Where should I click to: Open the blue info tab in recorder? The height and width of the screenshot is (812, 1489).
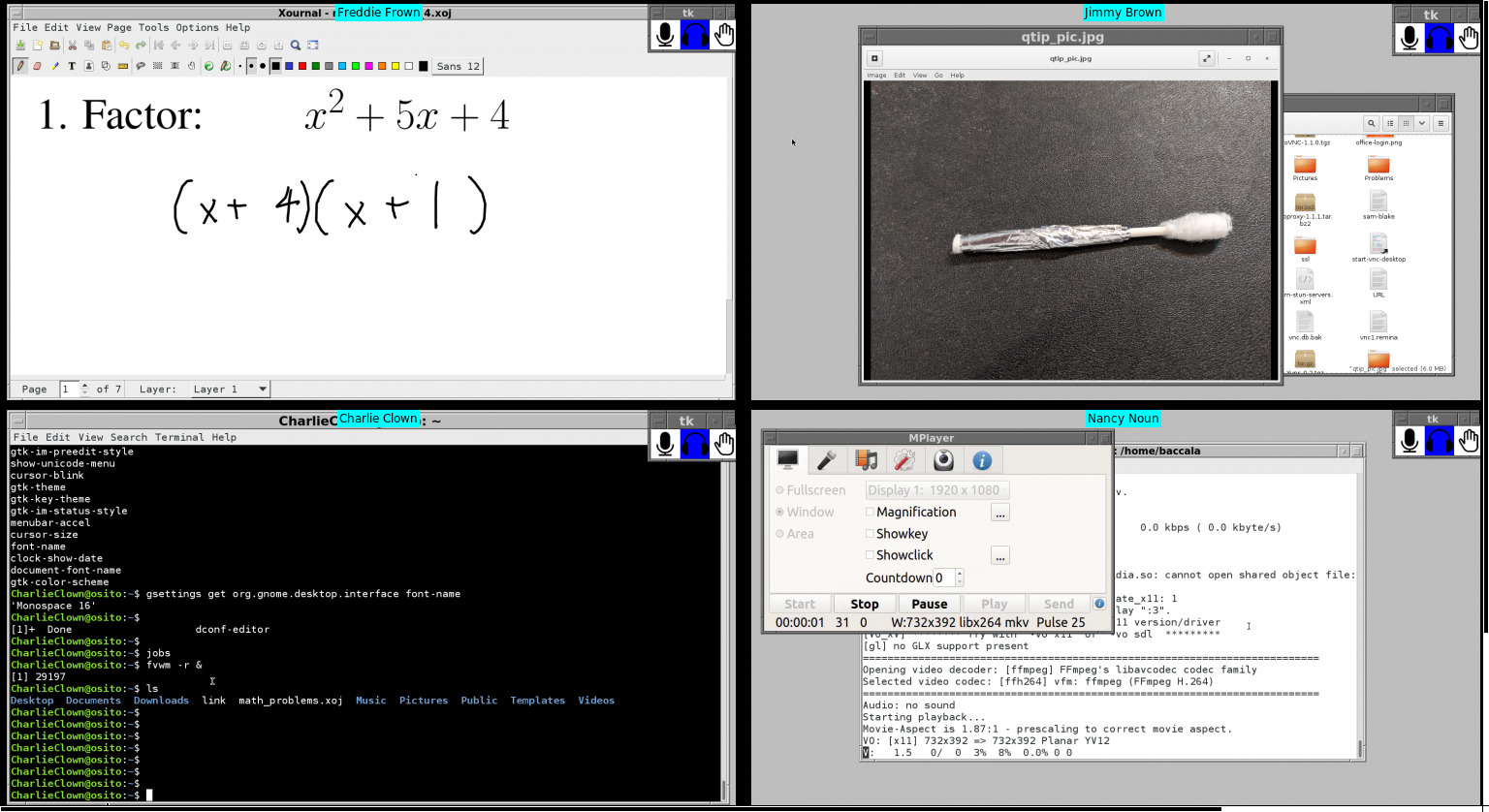point(982,460)
